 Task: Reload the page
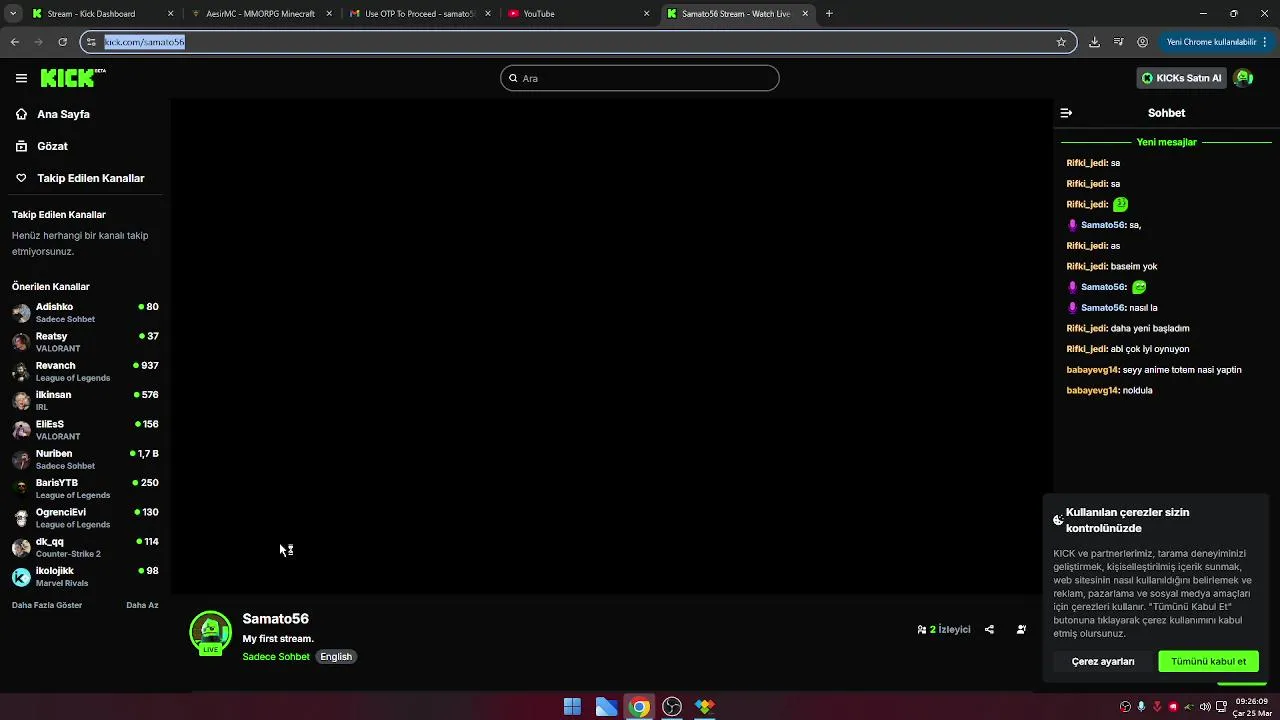[62, 42]
